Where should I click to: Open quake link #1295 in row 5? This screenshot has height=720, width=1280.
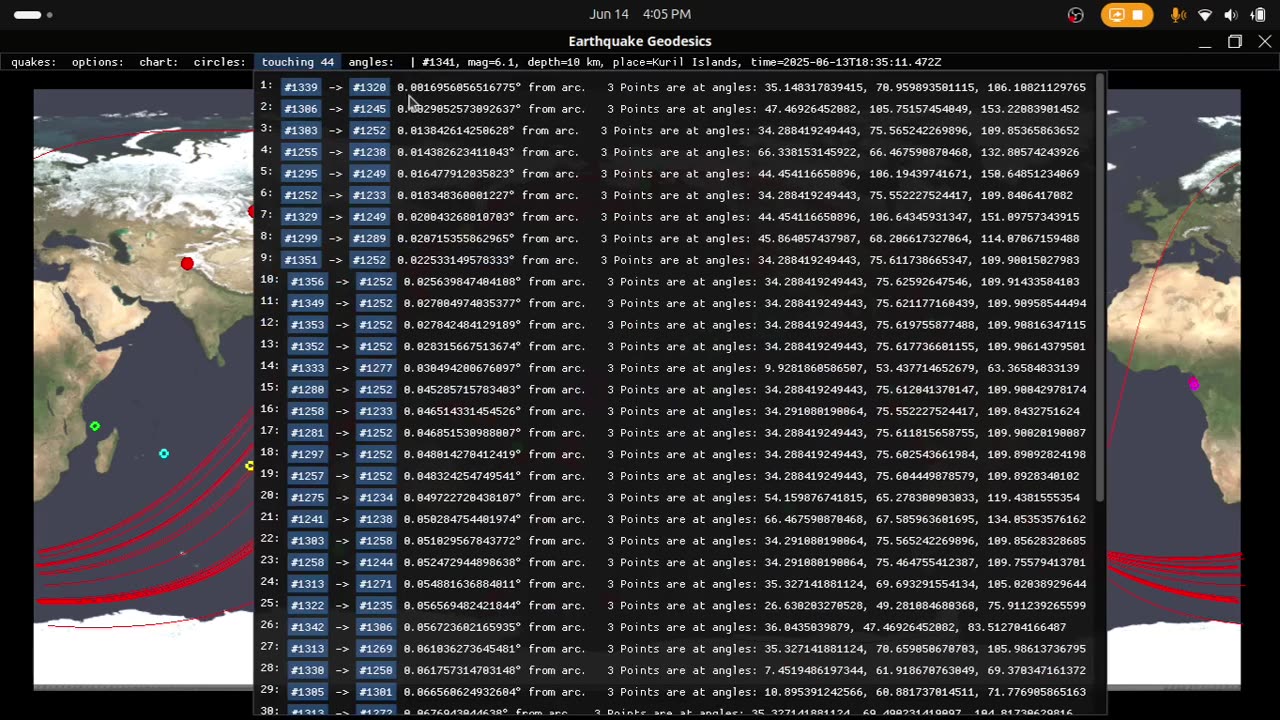coord(301,174)
